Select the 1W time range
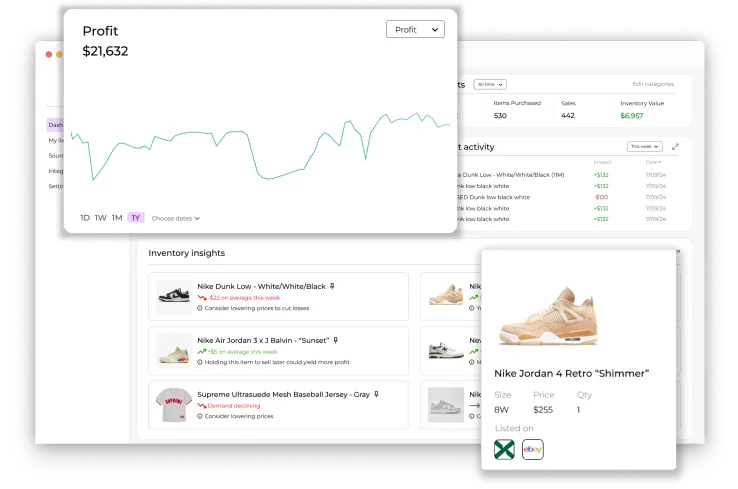Viewport: 738px width, 489px height. click(x=101, y=218)
